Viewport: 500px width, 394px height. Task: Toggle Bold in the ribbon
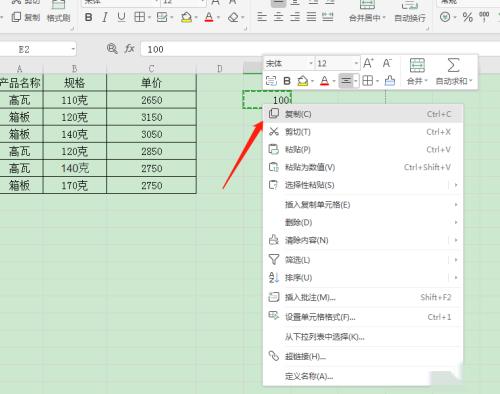pos(88,17)
